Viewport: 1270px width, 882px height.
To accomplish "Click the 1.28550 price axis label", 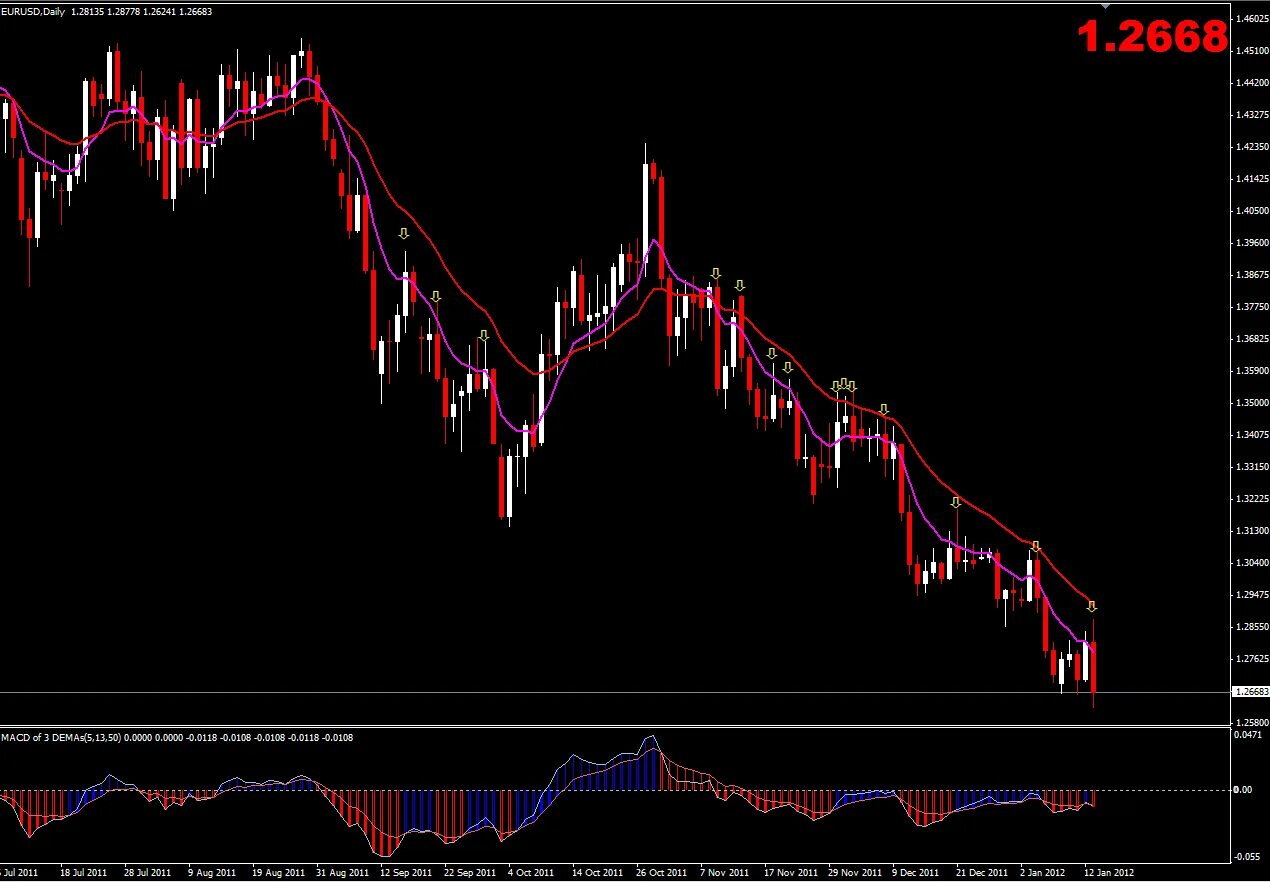I will pyautogui.click(x=1251, y=627).
